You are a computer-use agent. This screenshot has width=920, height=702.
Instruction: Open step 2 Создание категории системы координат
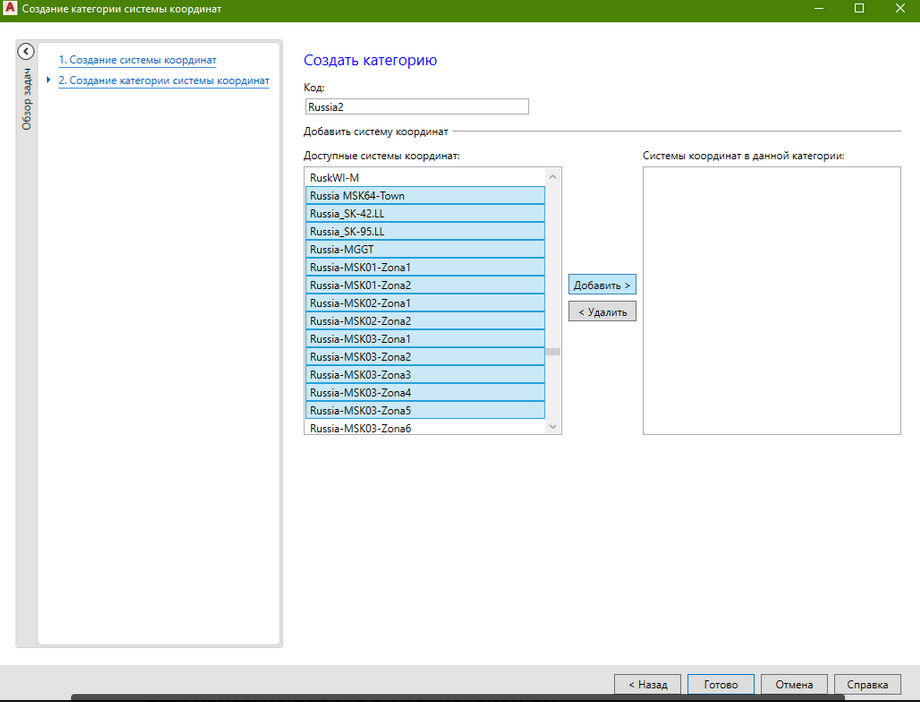point(163,80)
